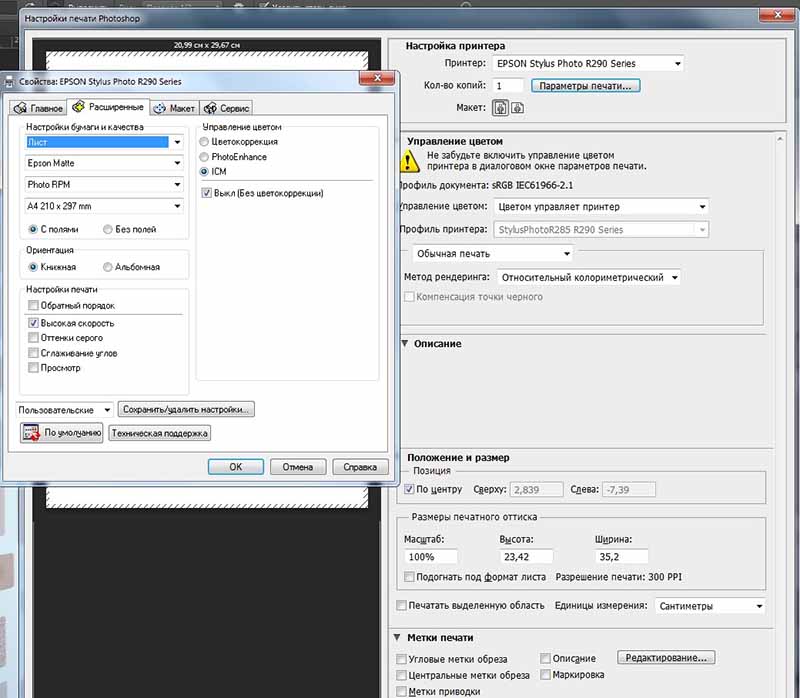Click the Ширина 35,2 field
The image size is (800, 698).
621,557
